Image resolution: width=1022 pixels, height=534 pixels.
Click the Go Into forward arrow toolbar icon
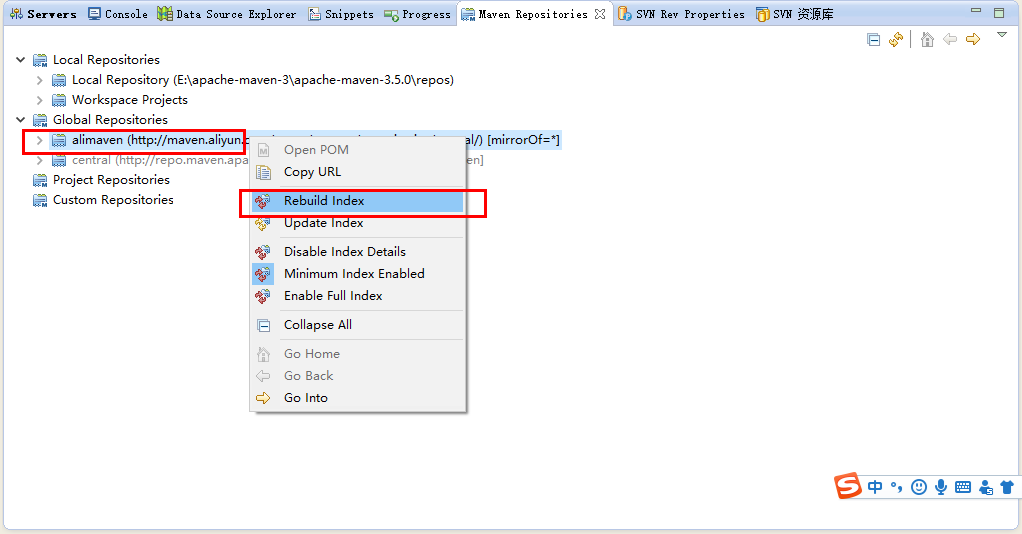[x=973, y=40]
